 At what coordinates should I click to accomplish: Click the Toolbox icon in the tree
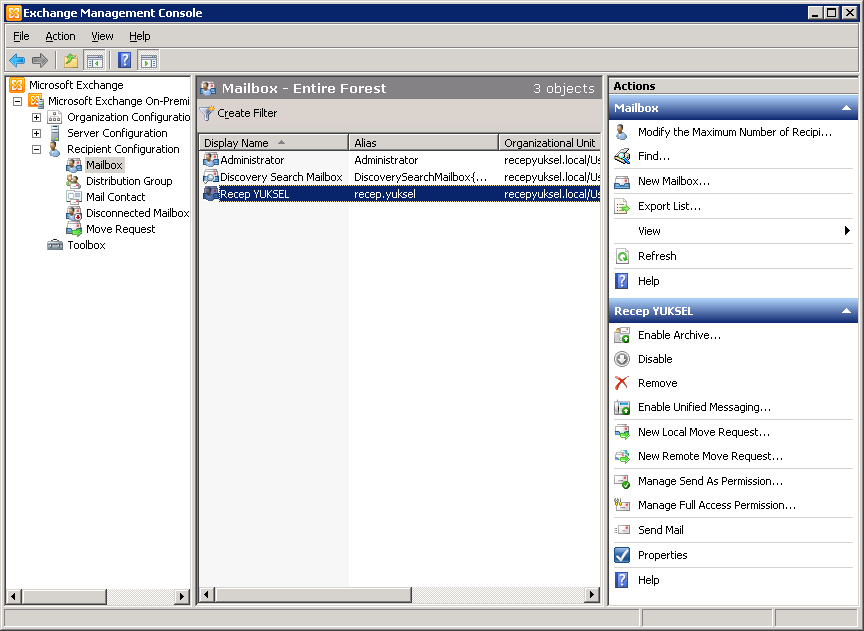(55, 245)
